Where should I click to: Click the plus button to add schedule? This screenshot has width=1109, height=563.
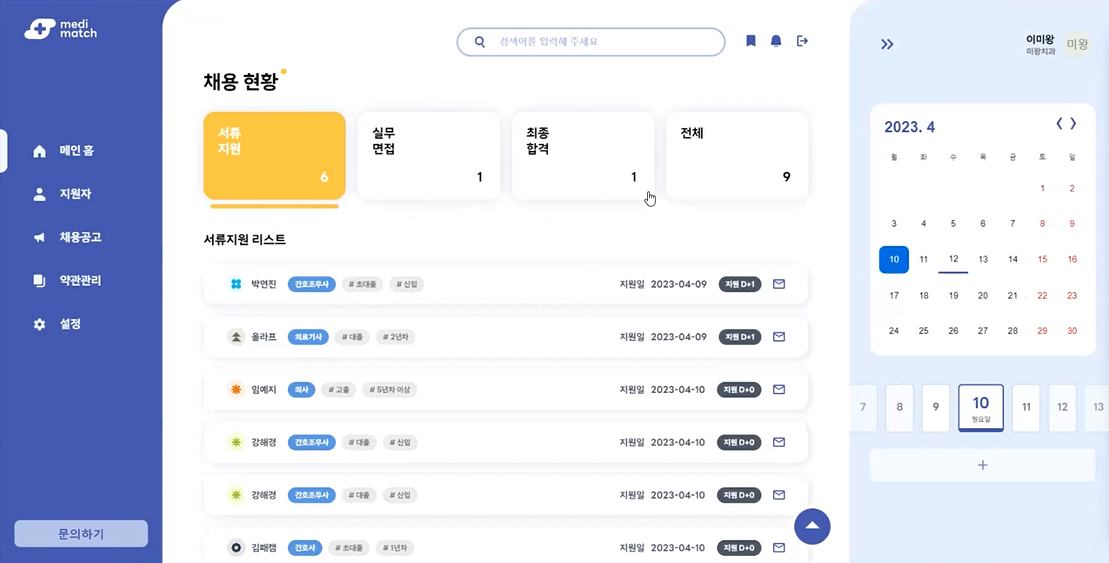pos(982,465)
